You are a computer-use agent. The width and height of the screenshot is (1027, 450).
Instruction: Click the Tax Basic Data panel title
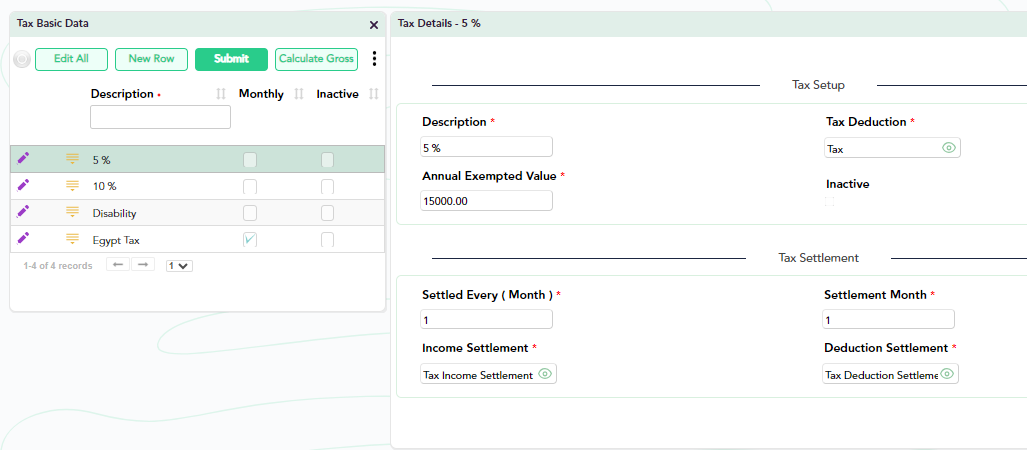point(53,24)
